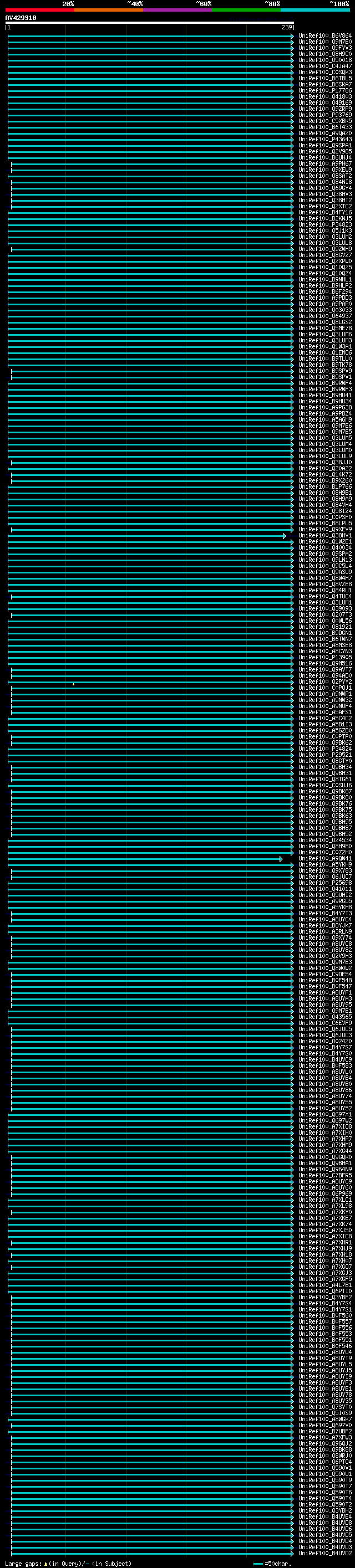Screen dimensions: 355x1568
Task: Click the red 20% identity legend segment
Action: coord(39,10)
